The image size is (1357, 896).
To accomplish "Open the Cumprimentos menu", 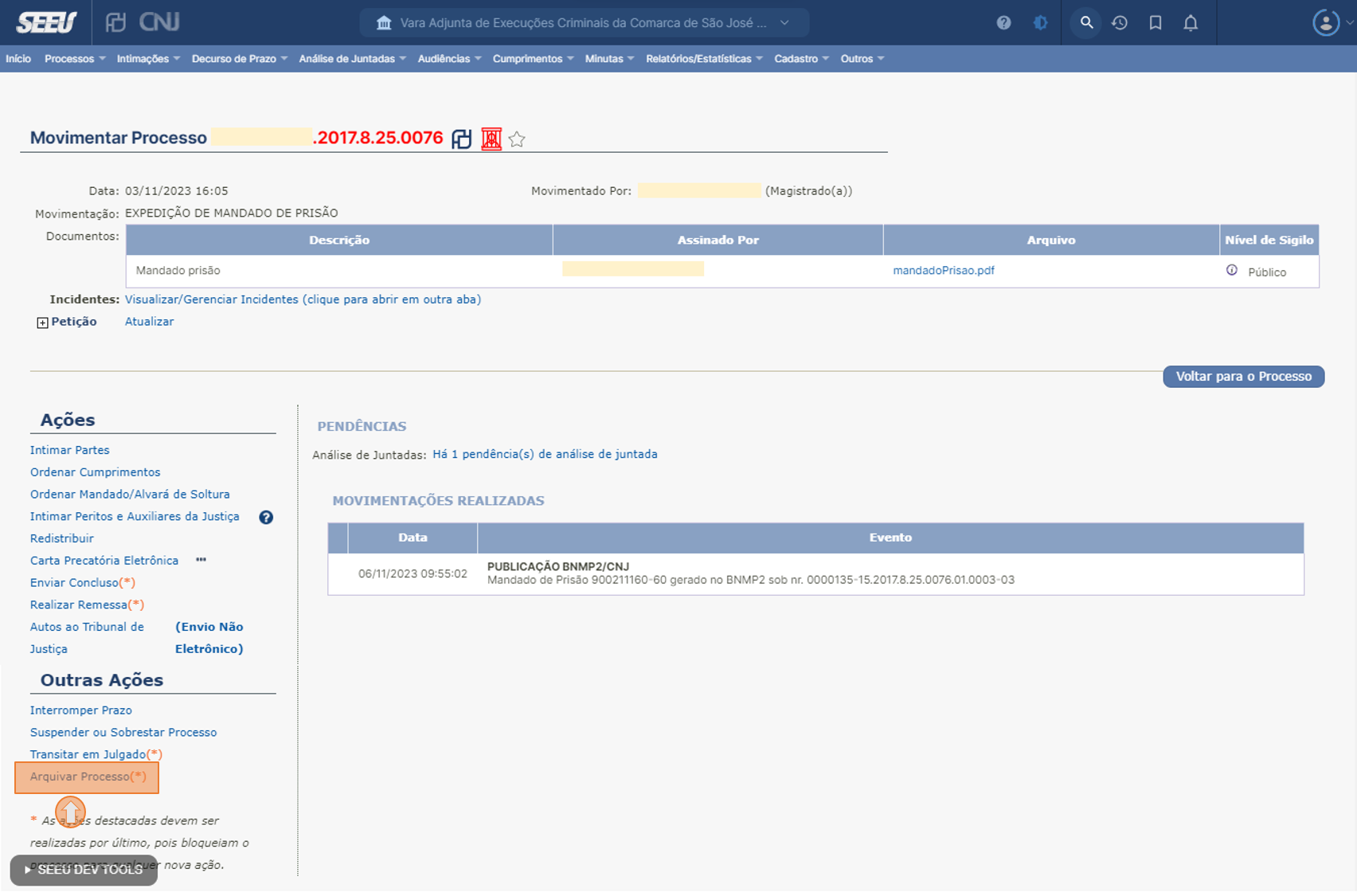I will click(x=533, y=59).
